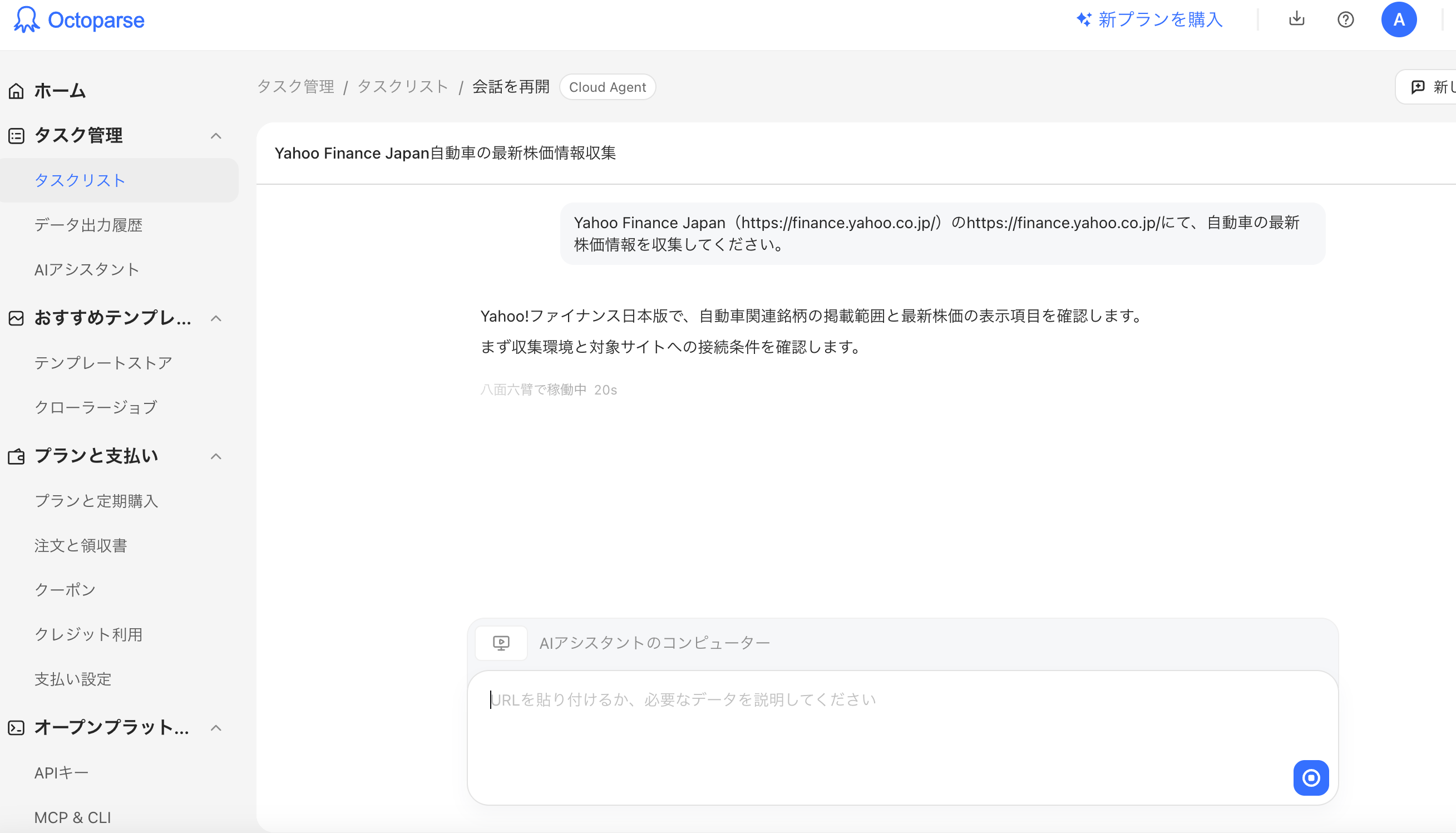Open データ出力履歴 in the sidebar
The height and width of the screenshot is (833, 1456).
[x=88, y=225]
